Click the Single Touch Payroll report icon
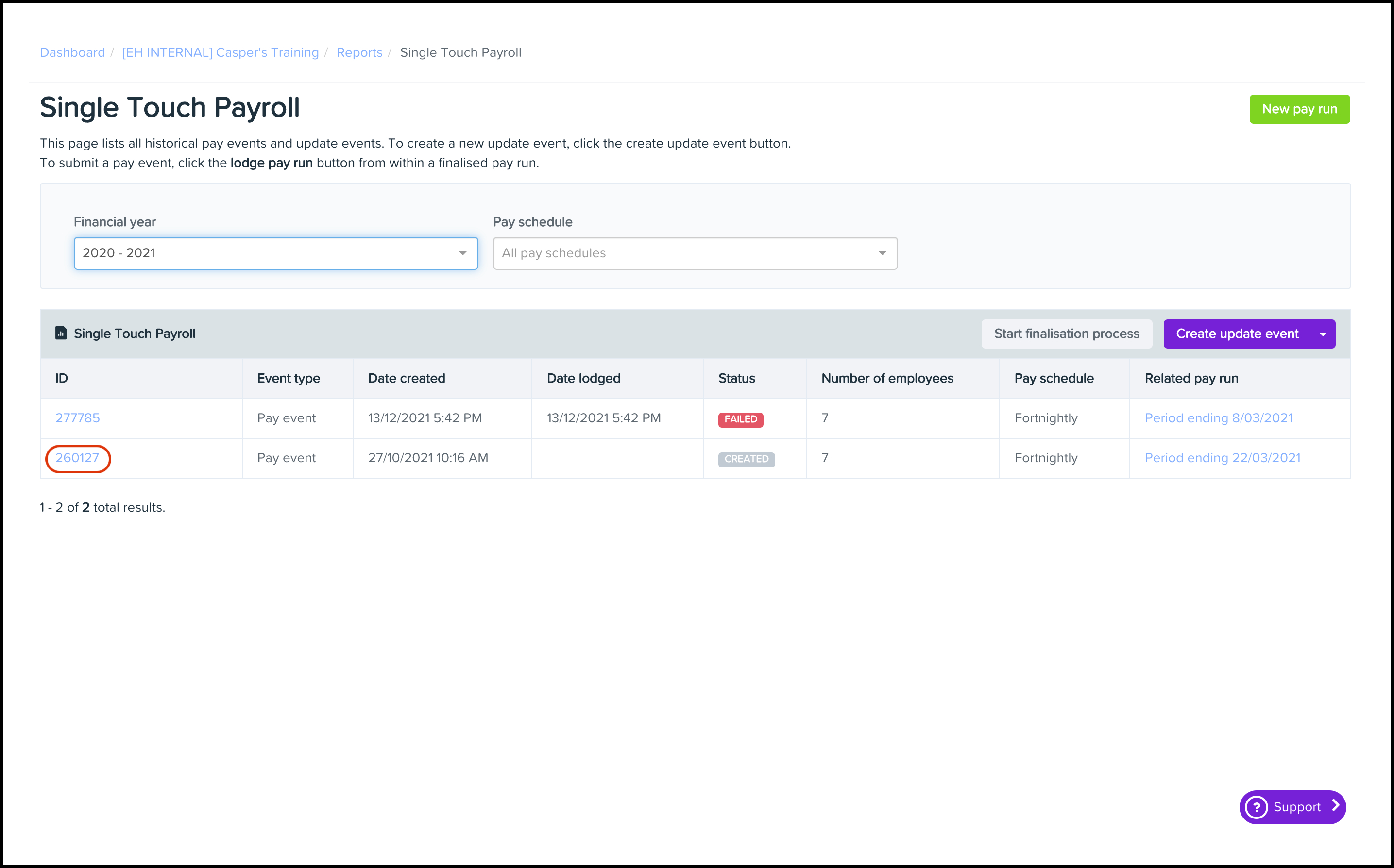Screen dimensions: 1394x868 (61, 333)
